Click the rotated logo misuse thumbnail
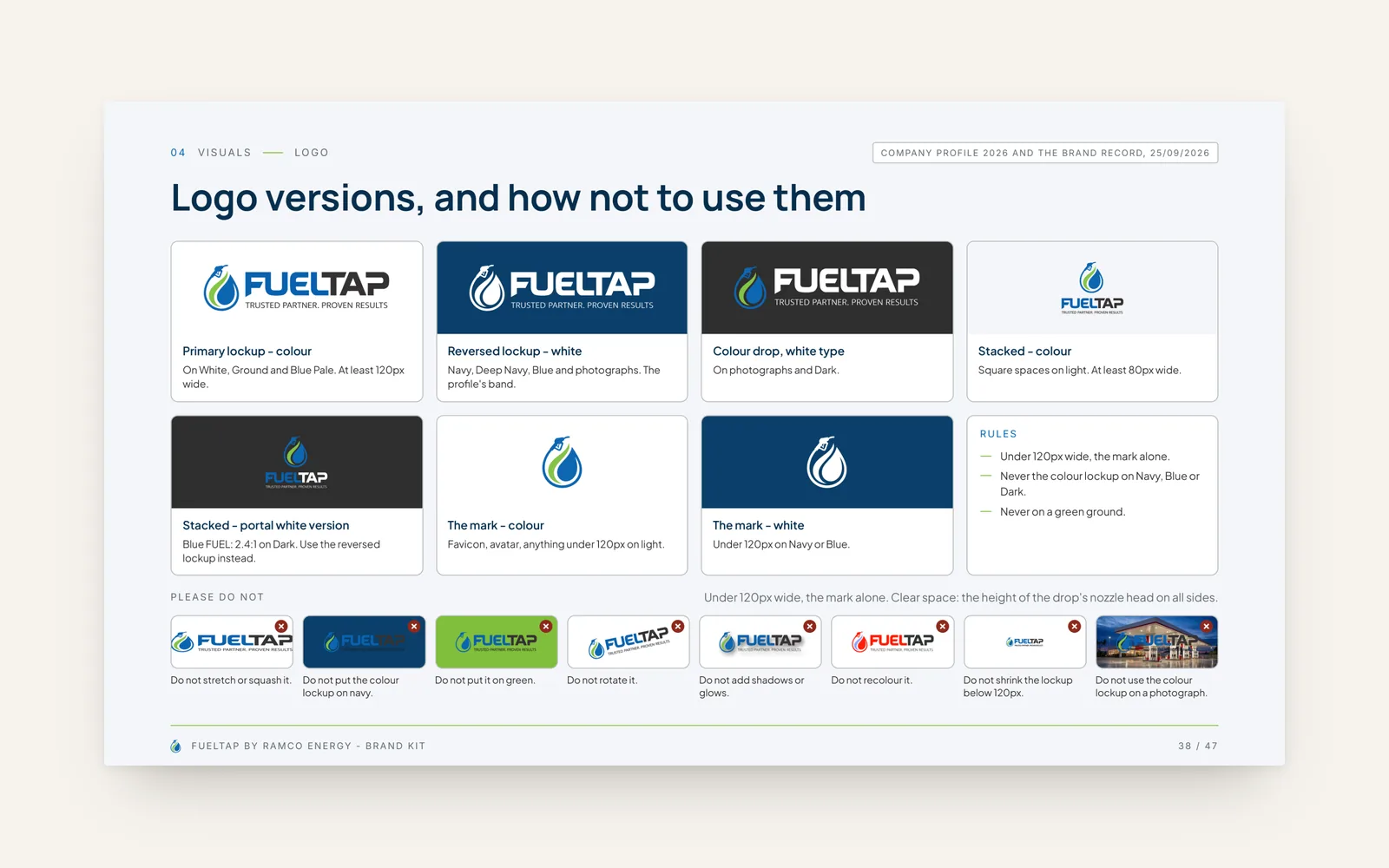Viewport: 1389px width, 868px height. pyautogui.click(x=629, y=642)
